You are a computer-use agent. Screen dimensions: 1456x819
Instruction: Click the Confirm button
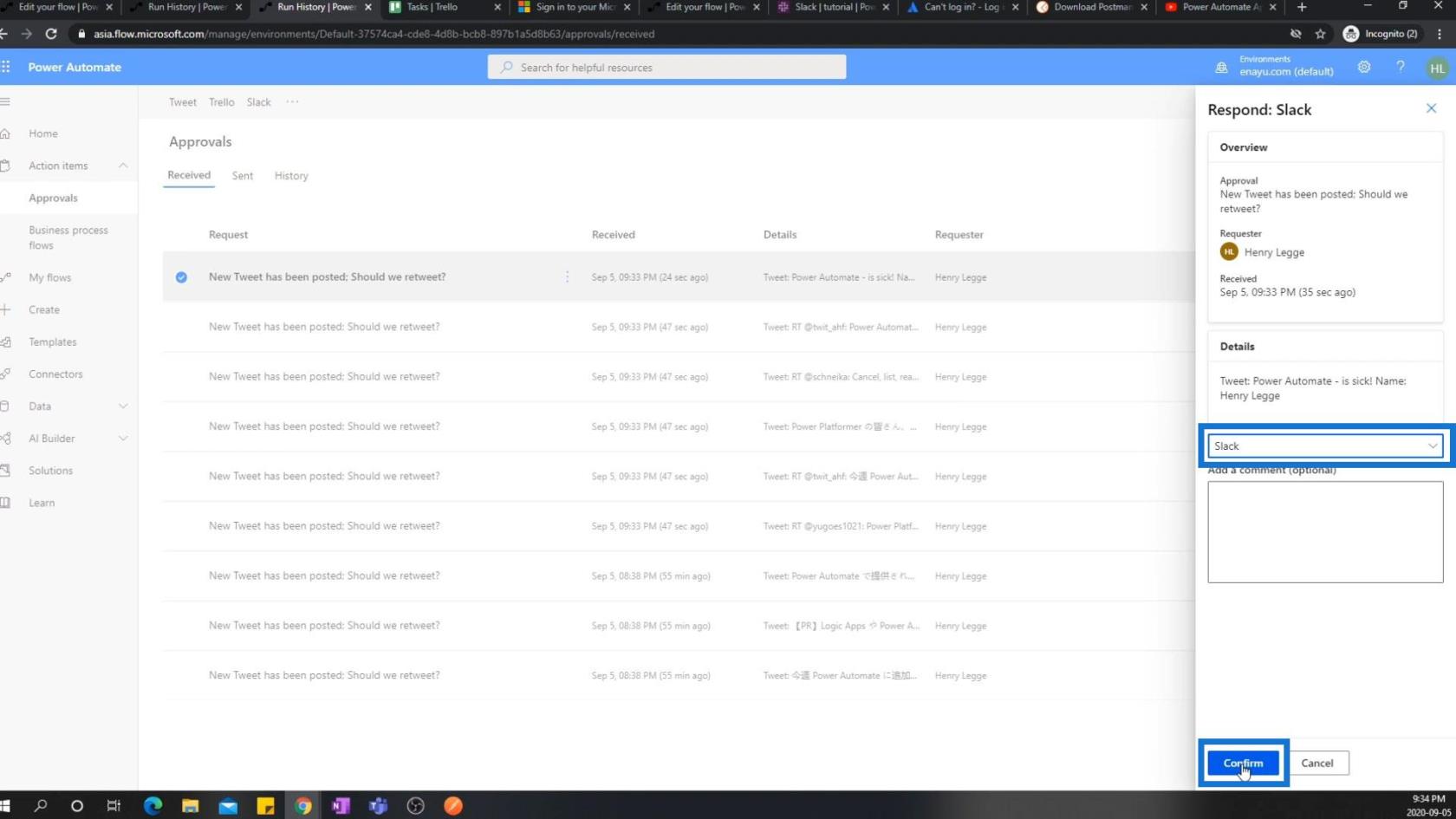(1243, 763)
